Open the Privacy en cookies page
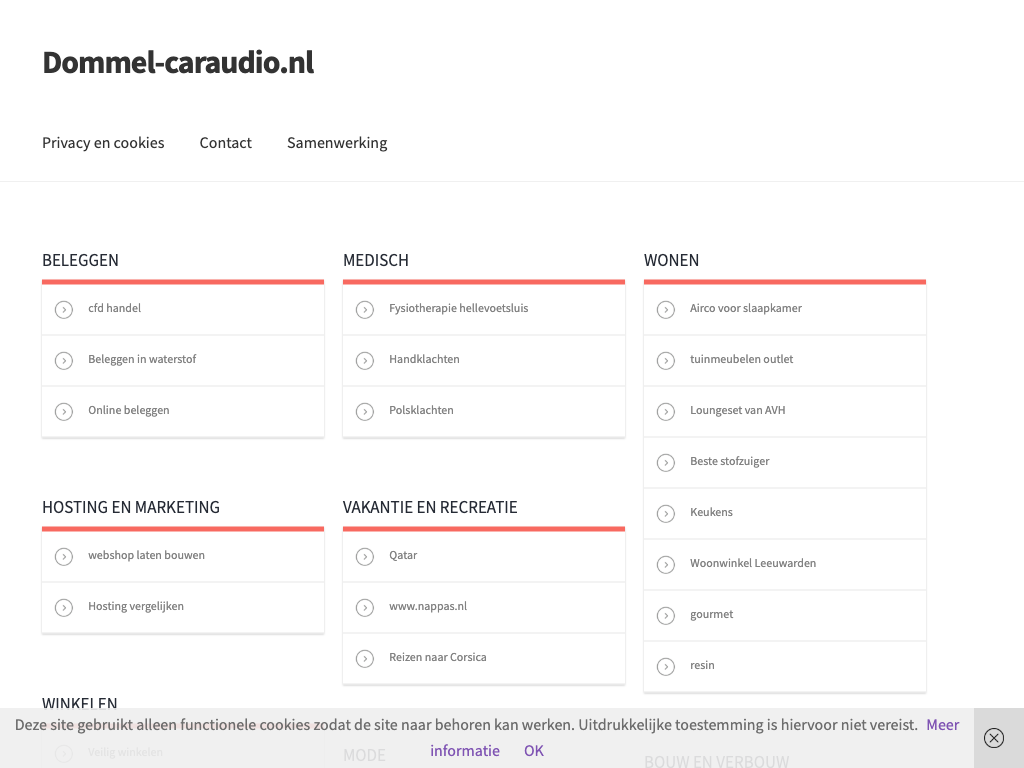Screen dimensions: 1024x768 [103, 143]
